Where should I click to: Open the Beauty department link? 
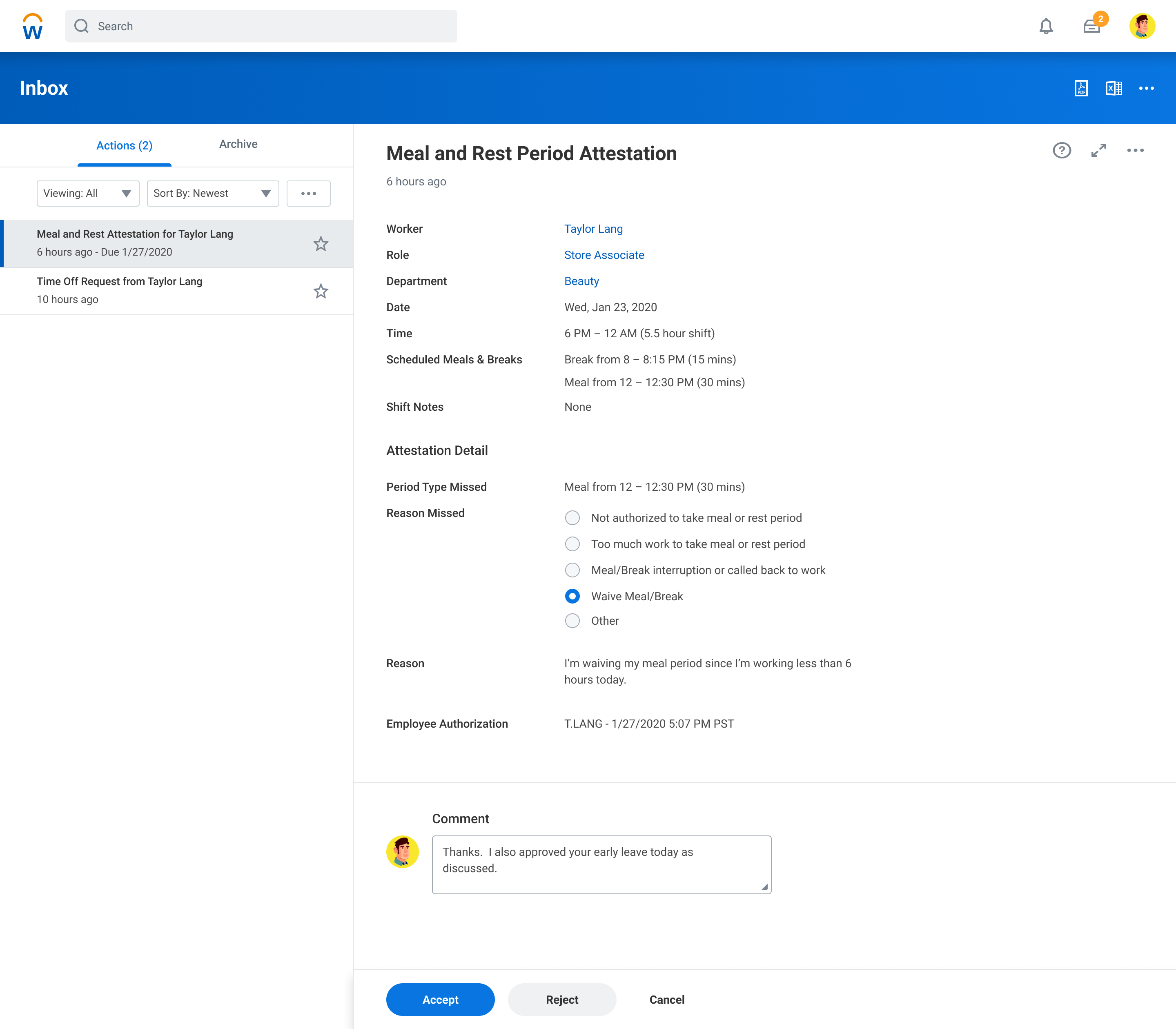(581, 281)
